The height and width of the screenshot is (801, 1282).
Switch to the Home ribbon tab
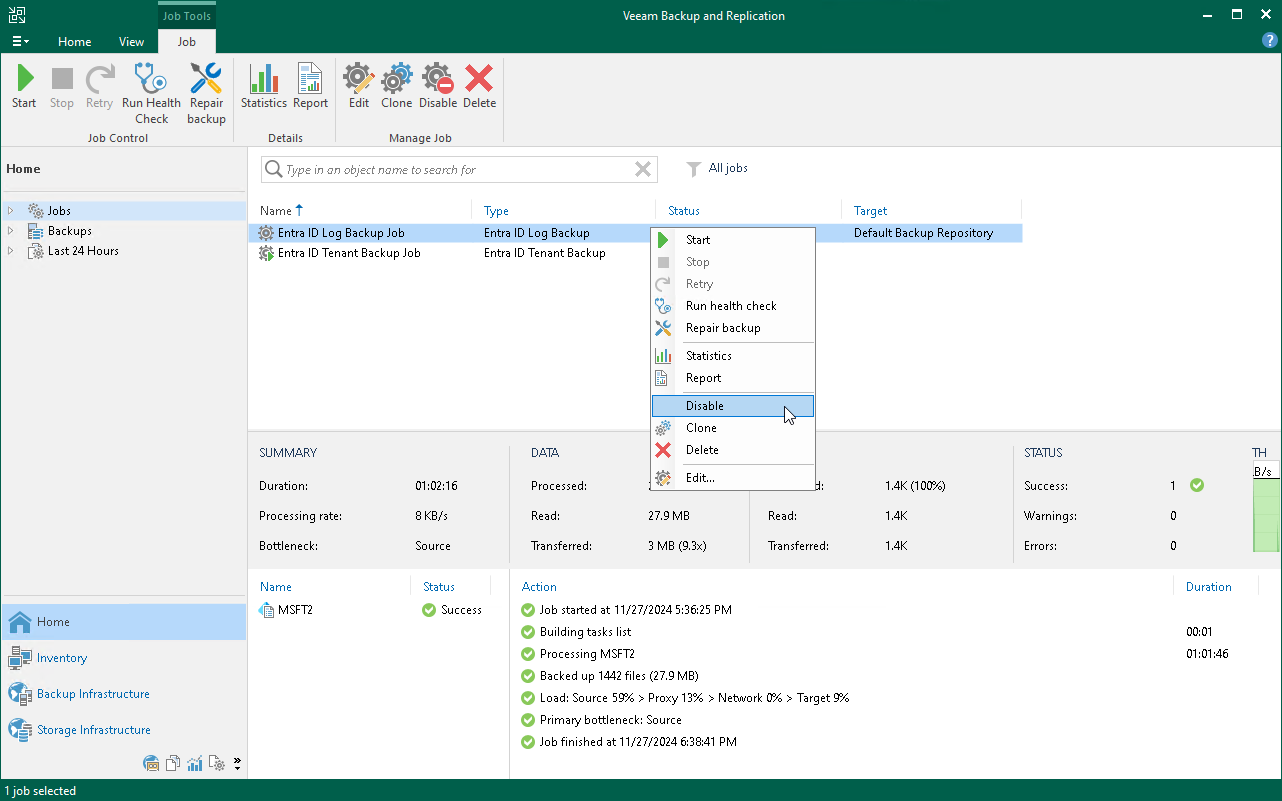click(x=75, y=42)
